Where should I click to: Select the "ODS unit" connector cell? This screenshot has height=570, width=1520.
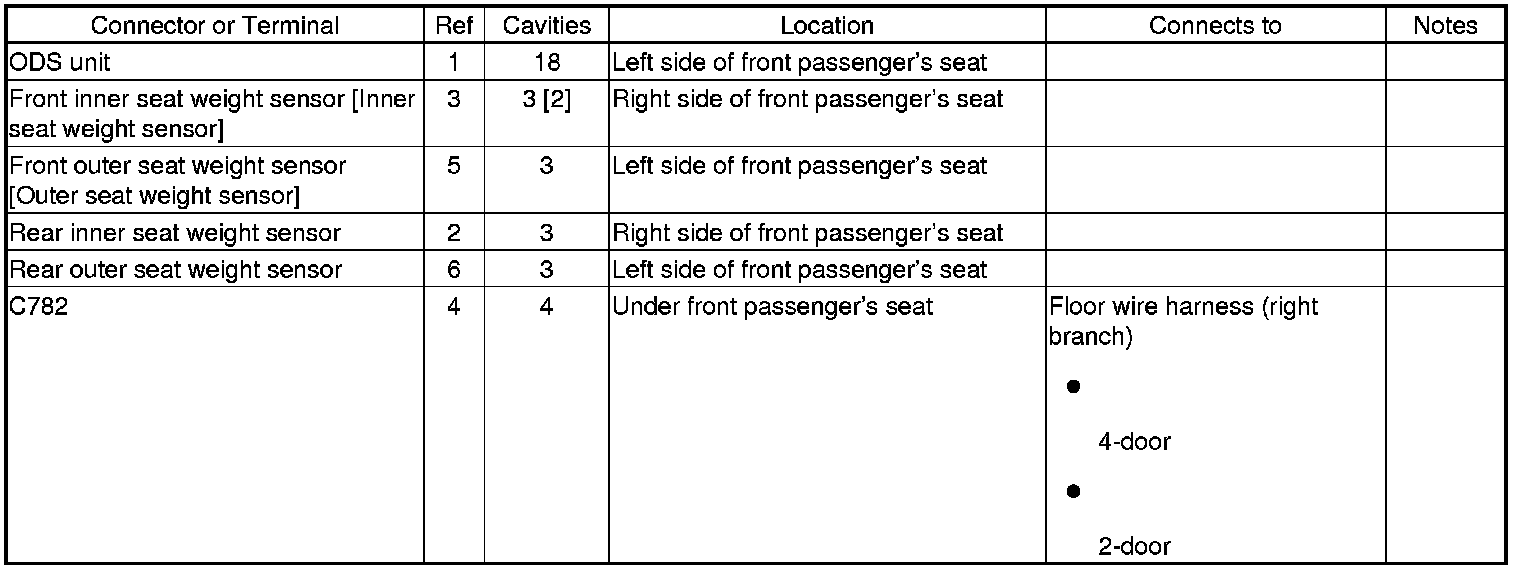tap(60, 63)
